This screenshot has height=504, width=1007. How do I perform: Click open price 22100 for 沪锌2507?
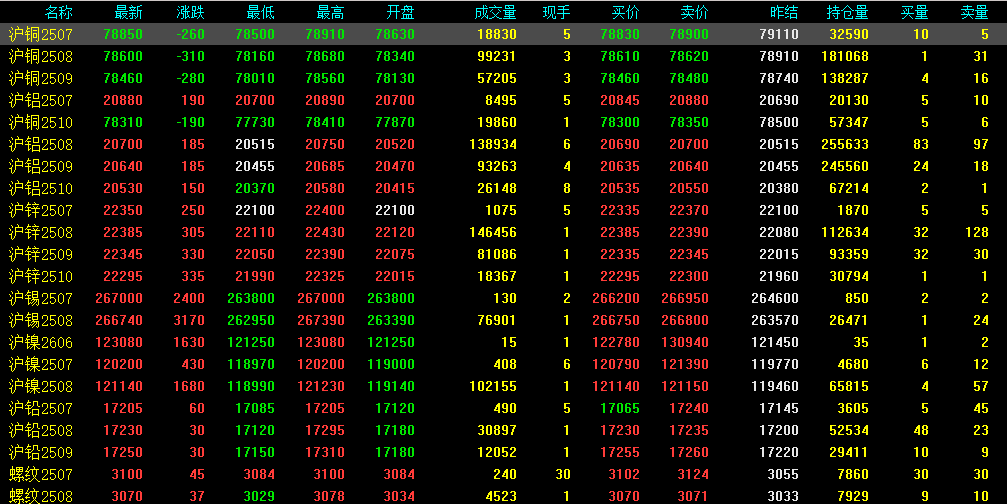click(x=395, y=211)
